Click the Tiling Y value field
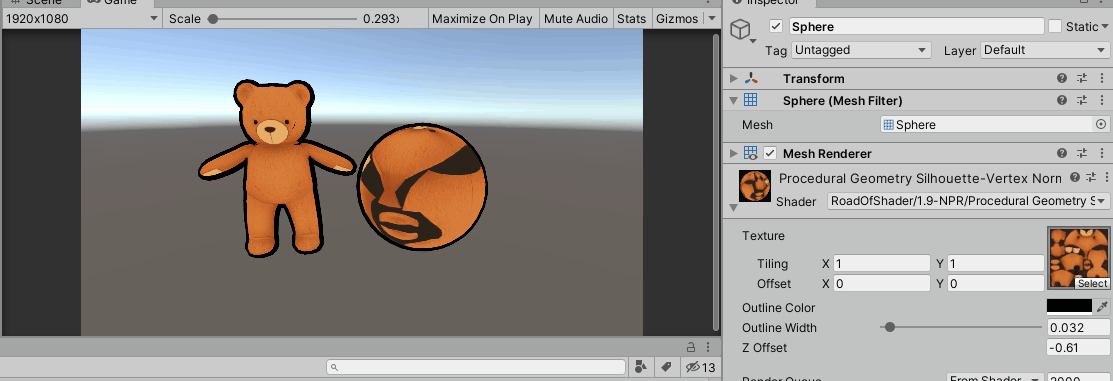Viewport: 1113px width, 381px height. tap(995, 263)
